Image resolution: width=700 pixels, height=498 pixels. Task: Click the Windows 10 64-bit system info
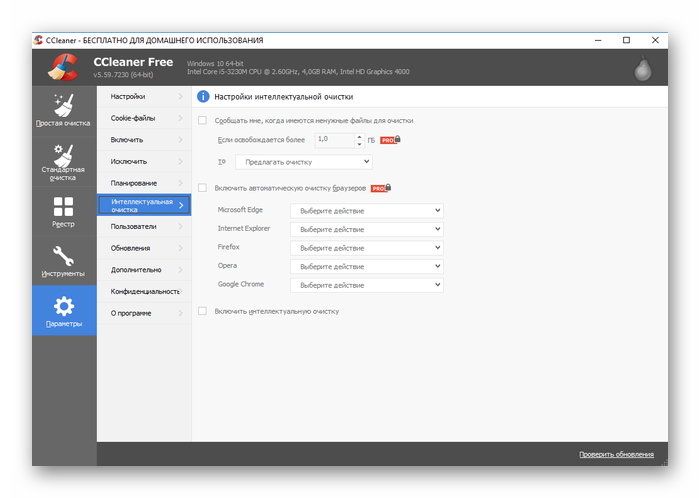tap(215, 64)
